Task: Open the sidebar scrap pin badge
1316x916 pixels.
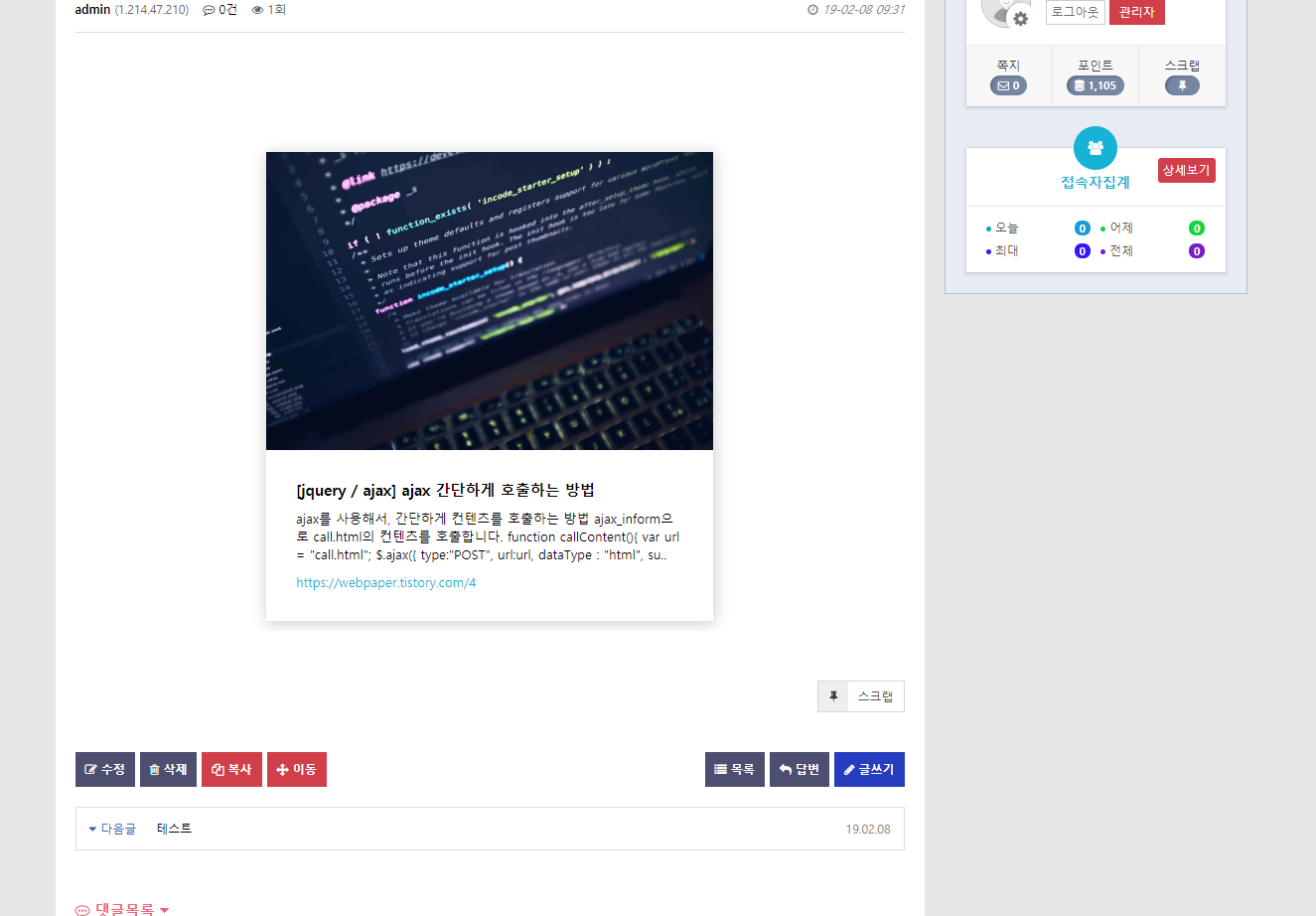Action: (x=1182, y=85)
